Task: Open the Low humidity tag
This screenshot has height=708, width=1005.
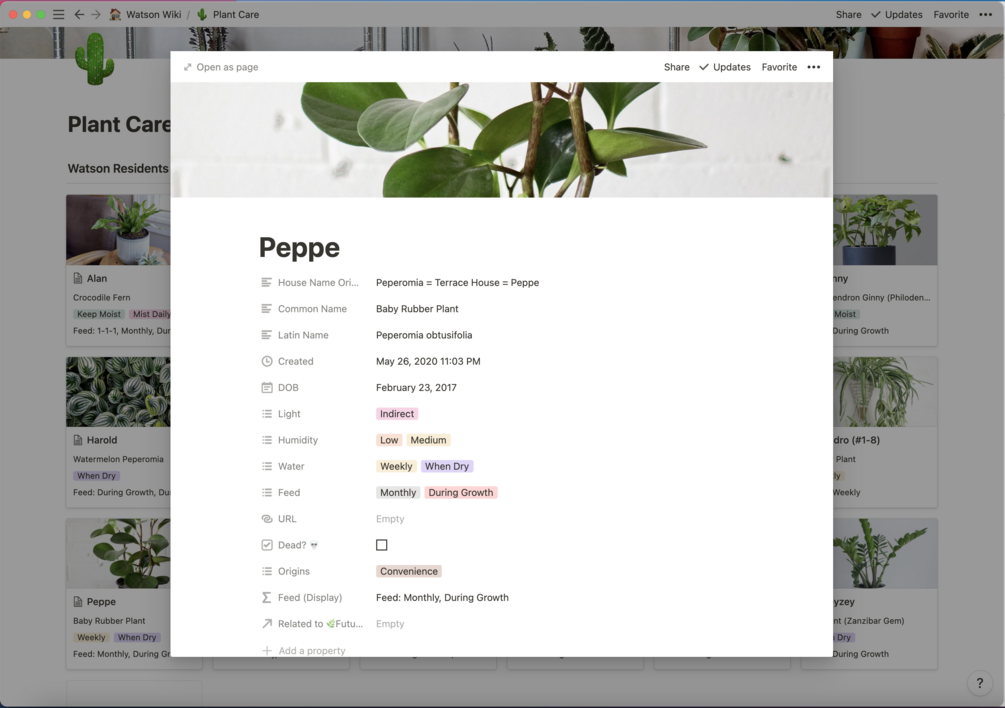Action: click(389, 440)
